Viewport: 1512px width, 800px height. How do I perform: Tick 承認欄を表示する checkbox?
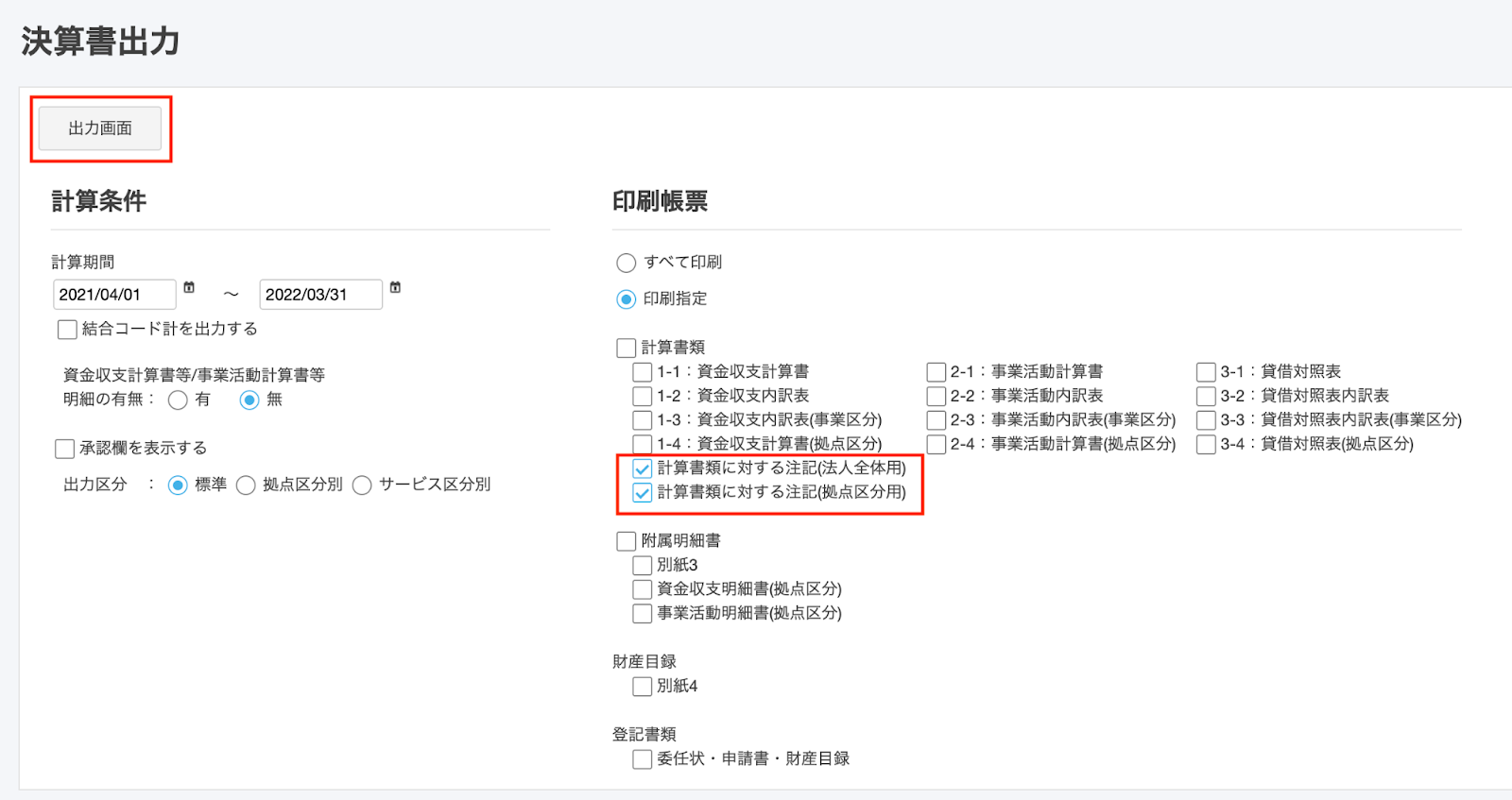coord(65,449)
